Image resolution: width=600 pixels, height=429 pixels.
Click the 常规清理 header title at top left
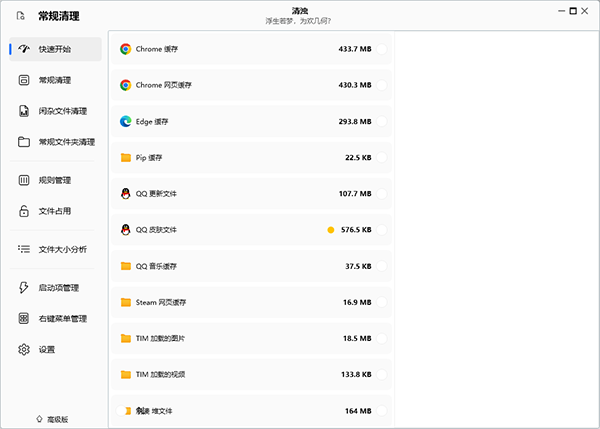coord(59,16)
